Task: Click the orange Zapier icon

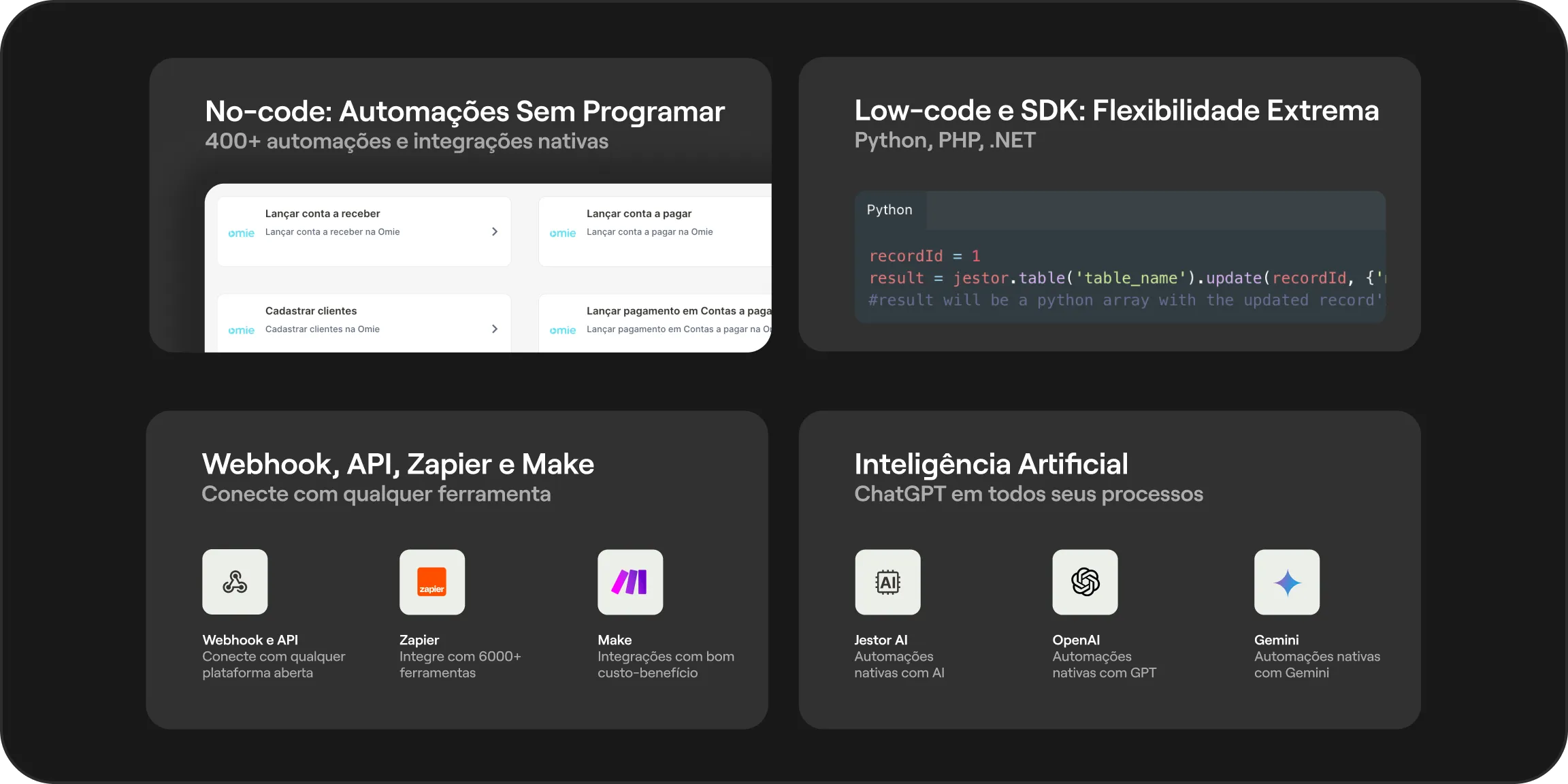Action: coord(432,582)
